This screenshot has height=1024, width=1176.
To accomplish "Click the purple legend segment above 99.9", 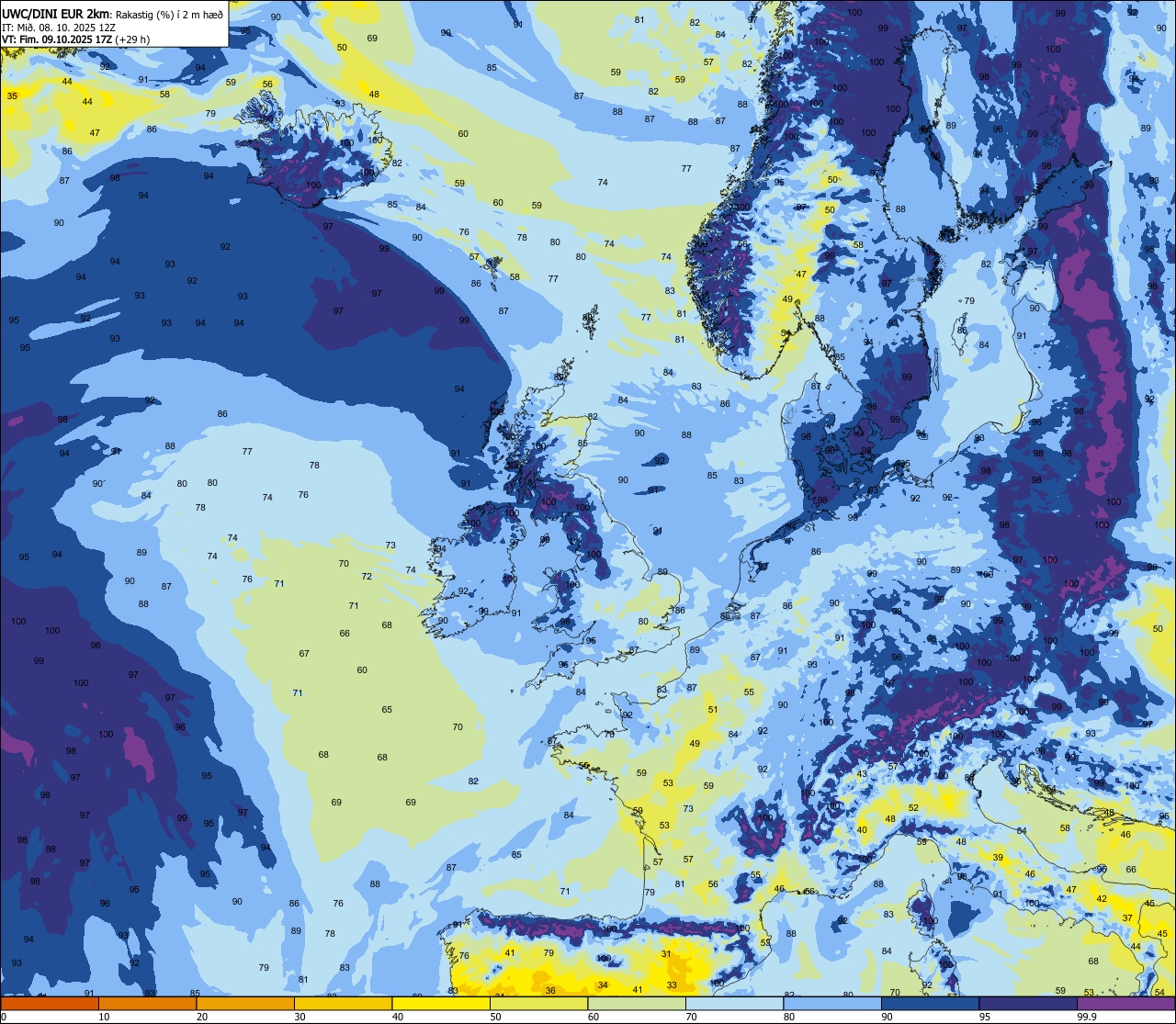I will (x=1126, y=1004).
